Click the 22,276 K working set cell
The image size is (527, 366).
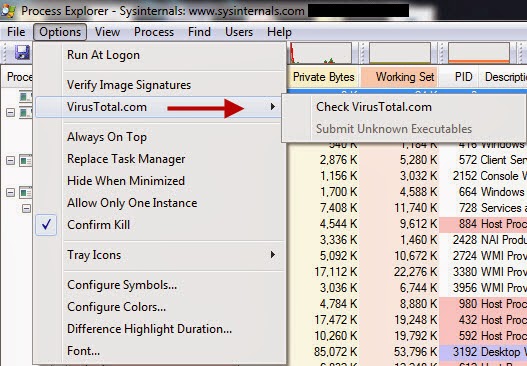416,272
